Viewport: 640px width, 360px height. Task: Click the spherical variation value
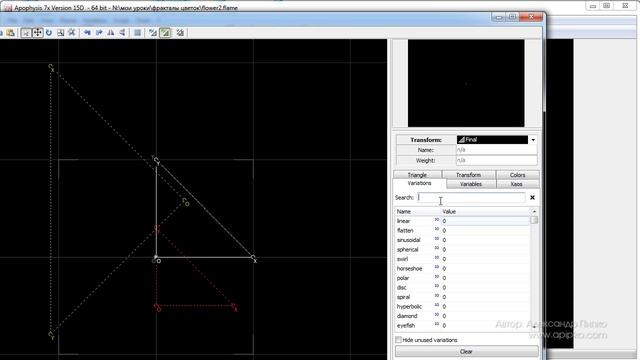[485, 249]
